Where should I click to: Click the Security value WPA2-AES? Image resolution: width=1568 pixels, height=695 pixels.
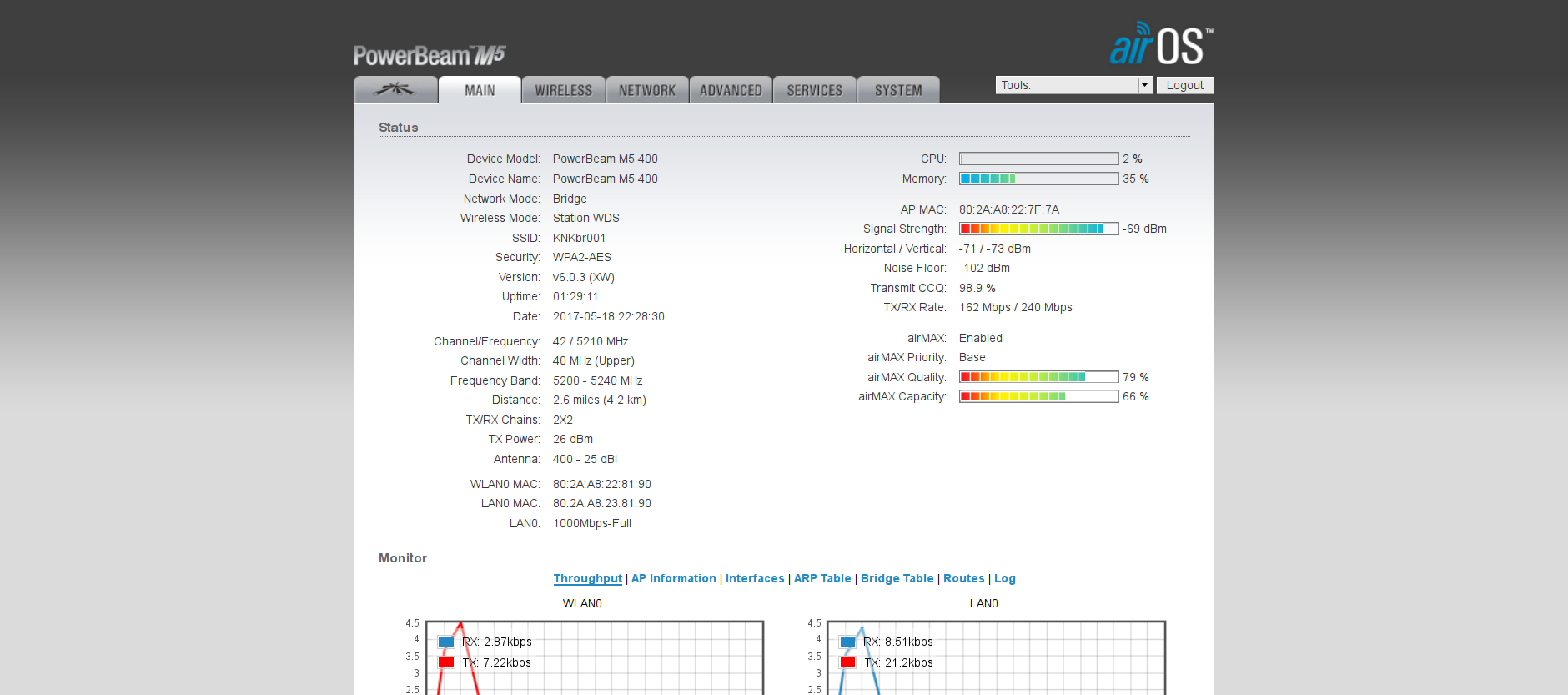pyautogui.click(x=582, y=257)
